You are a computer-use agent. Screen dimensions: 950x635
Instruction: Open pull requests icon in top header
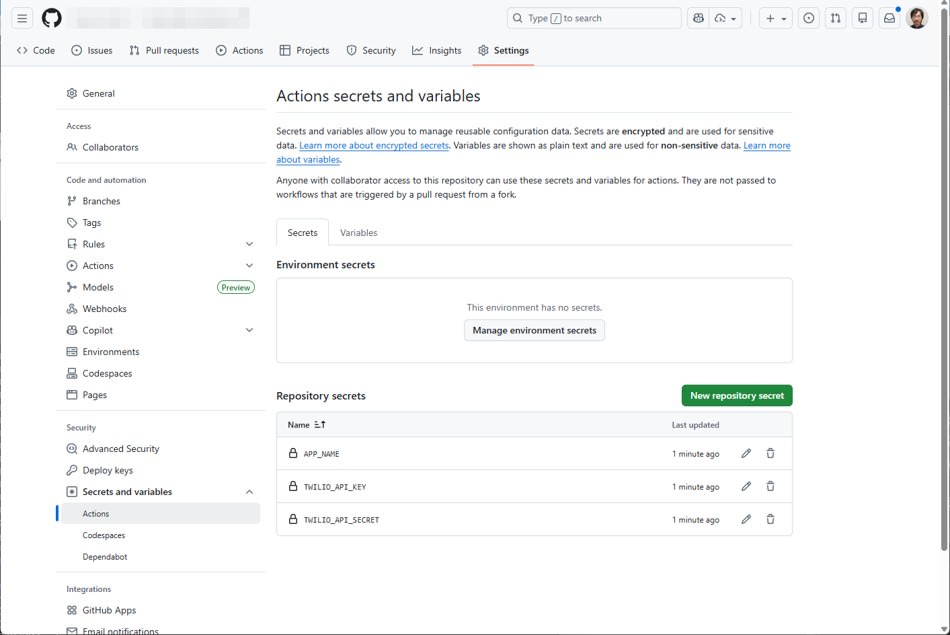click(835, 18)
